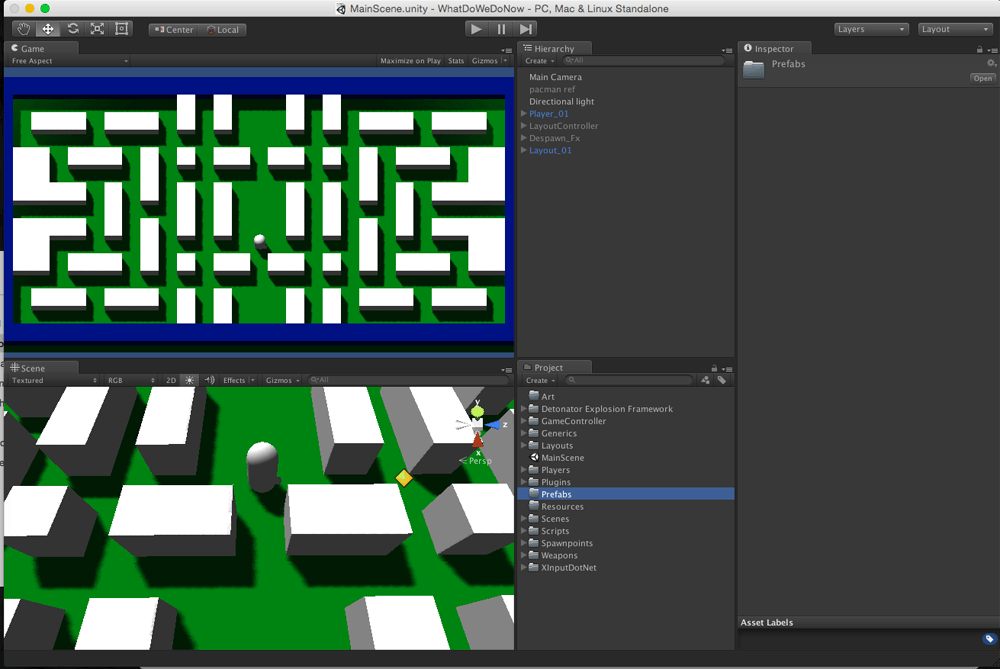Click the Inspector gear settings icon
The height and width of the screenshot is (669, 1000).
pos(991,63)
